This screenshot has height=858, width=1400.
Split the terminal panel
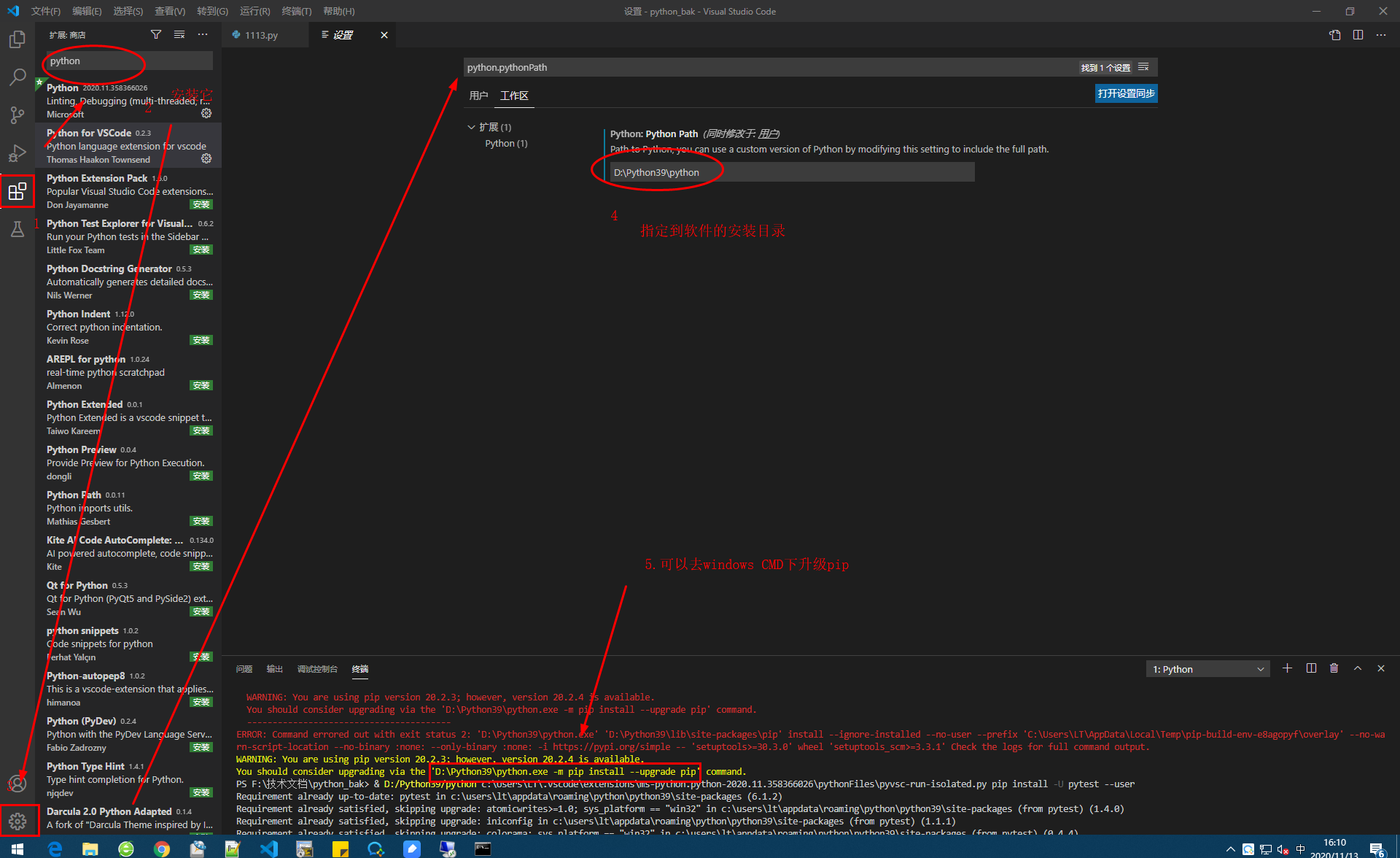[1311, 668]
